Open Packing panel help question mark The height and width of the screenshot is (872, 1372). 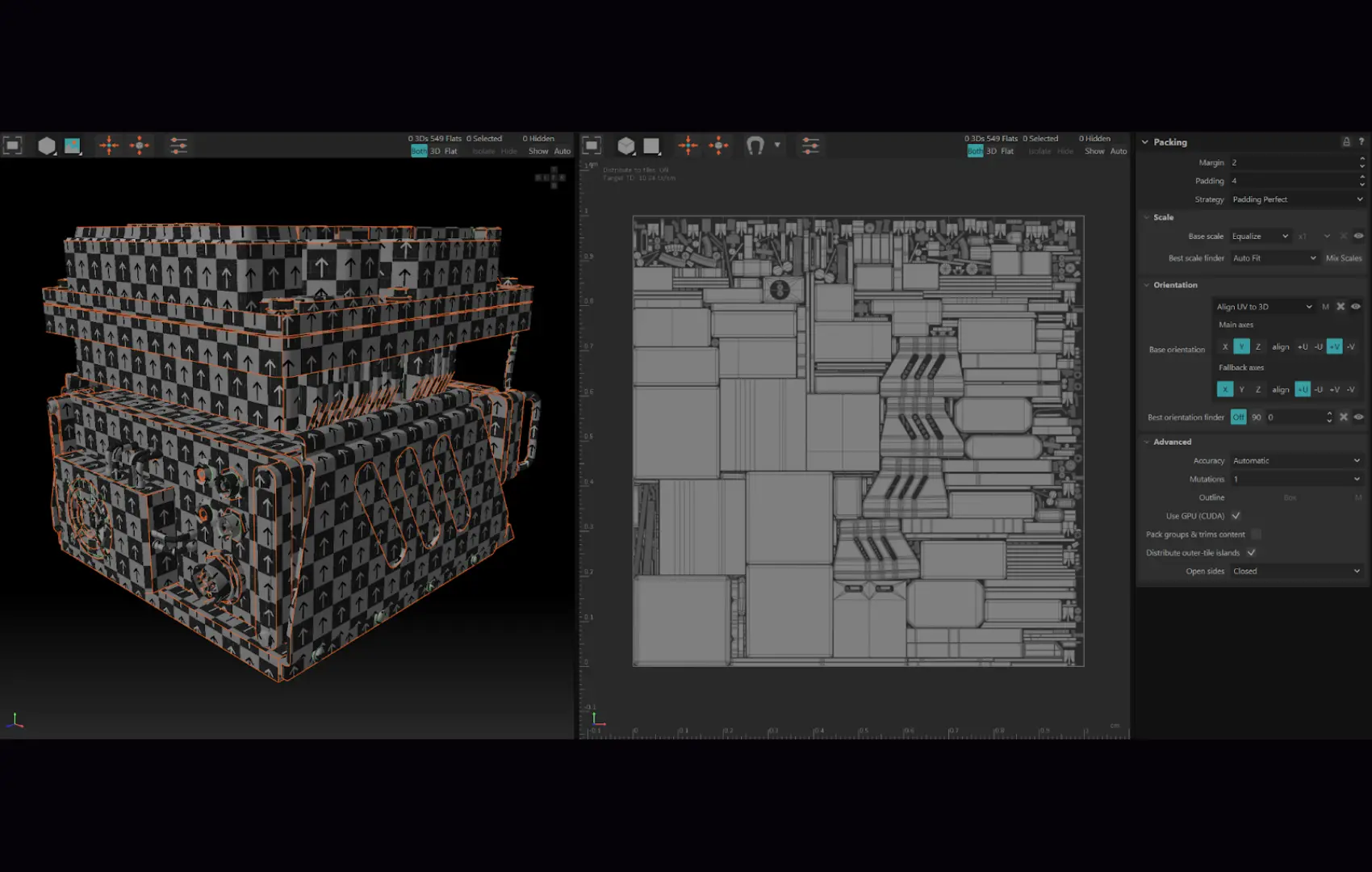point(1361,142)
